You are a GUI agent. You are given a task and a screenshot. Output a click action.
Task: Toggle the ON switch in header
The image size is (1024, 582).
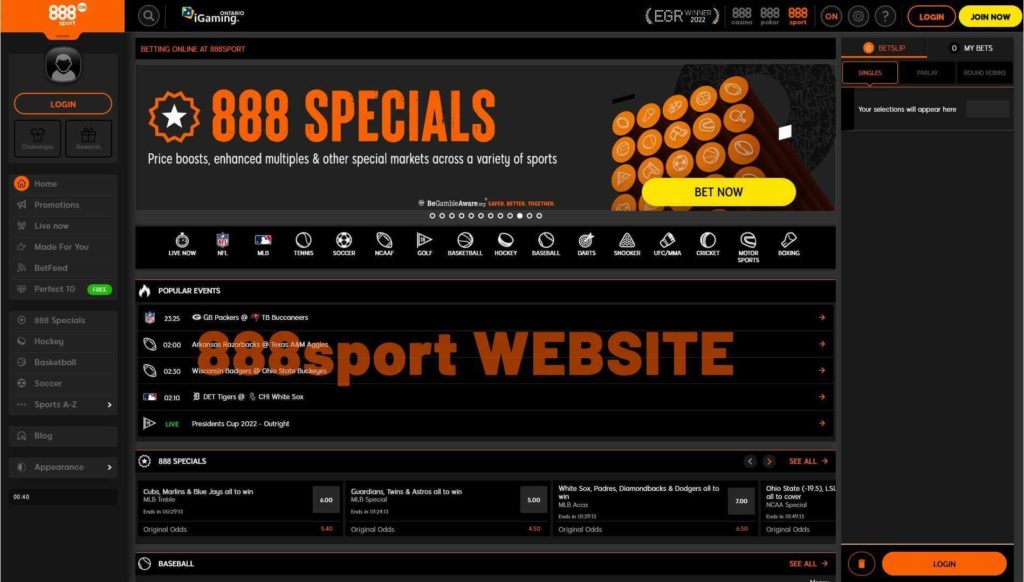831,16
